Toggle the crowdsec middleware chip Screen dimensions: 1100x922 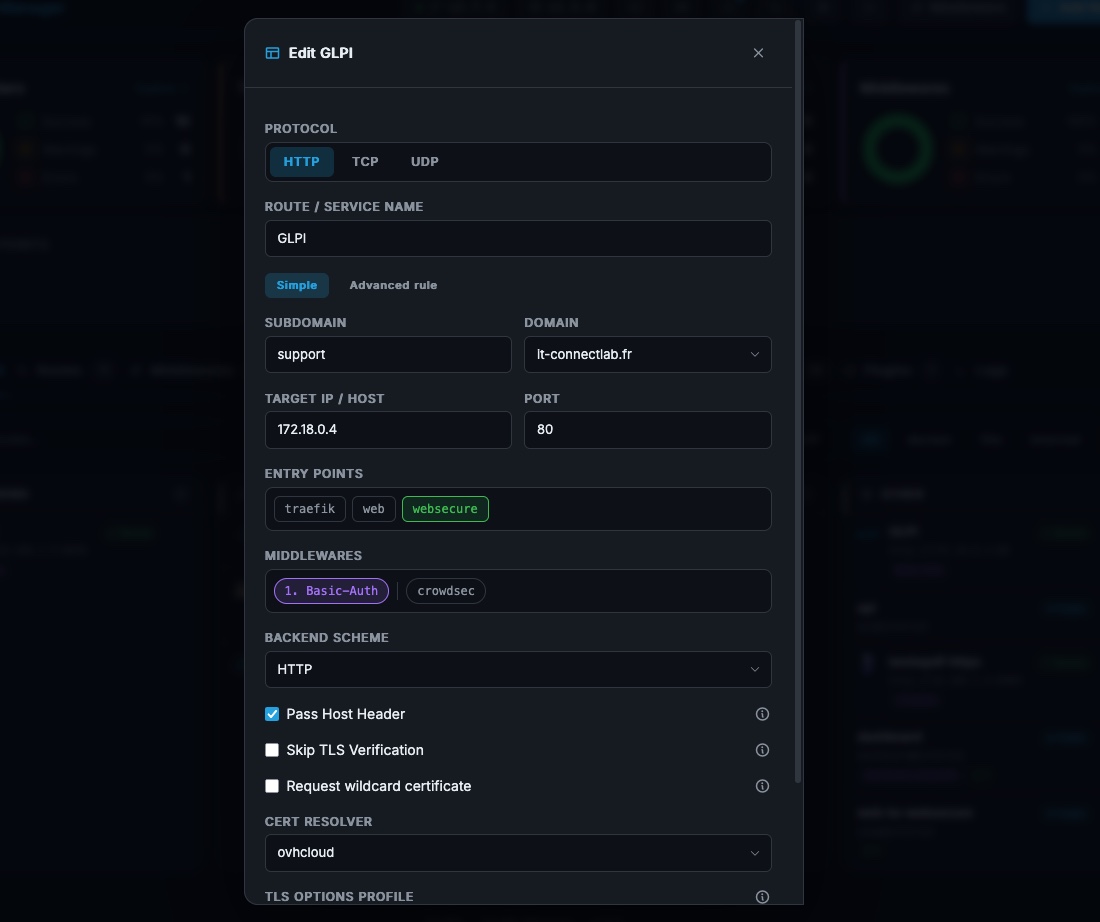(x=445, y=591)
